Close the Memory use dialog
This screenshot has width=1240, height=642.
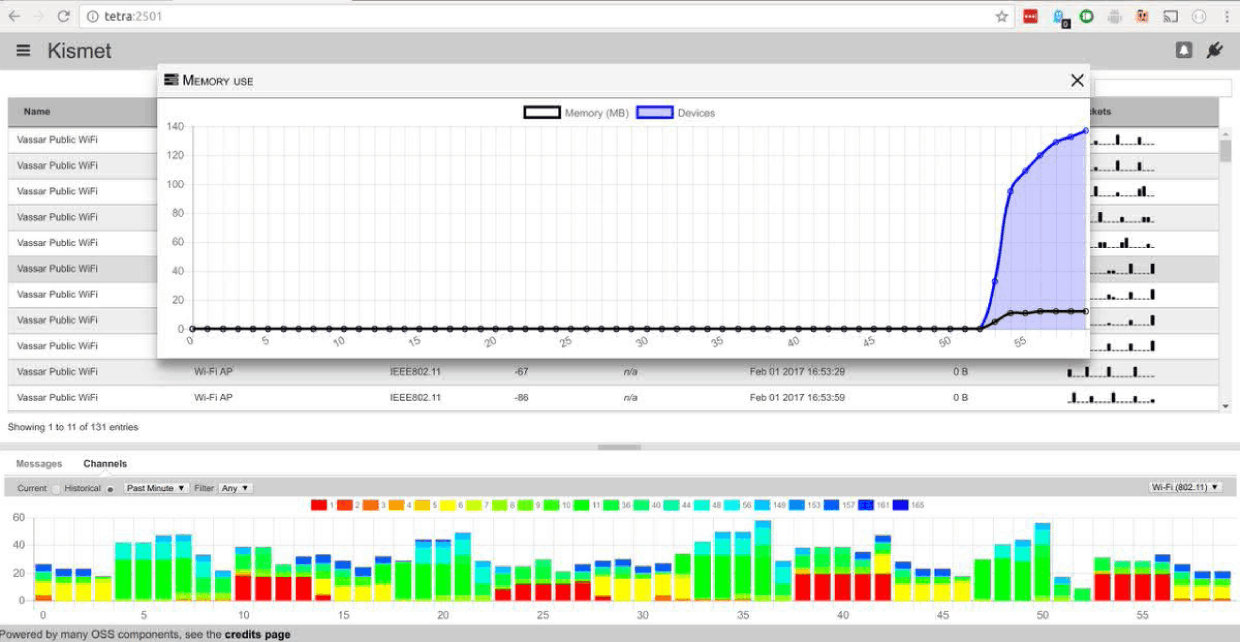click(x=1077, y=80)
